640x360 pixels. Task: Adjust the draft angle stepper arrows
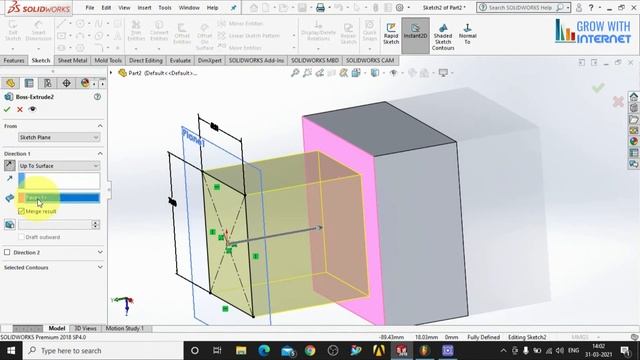tap(96, 224)
